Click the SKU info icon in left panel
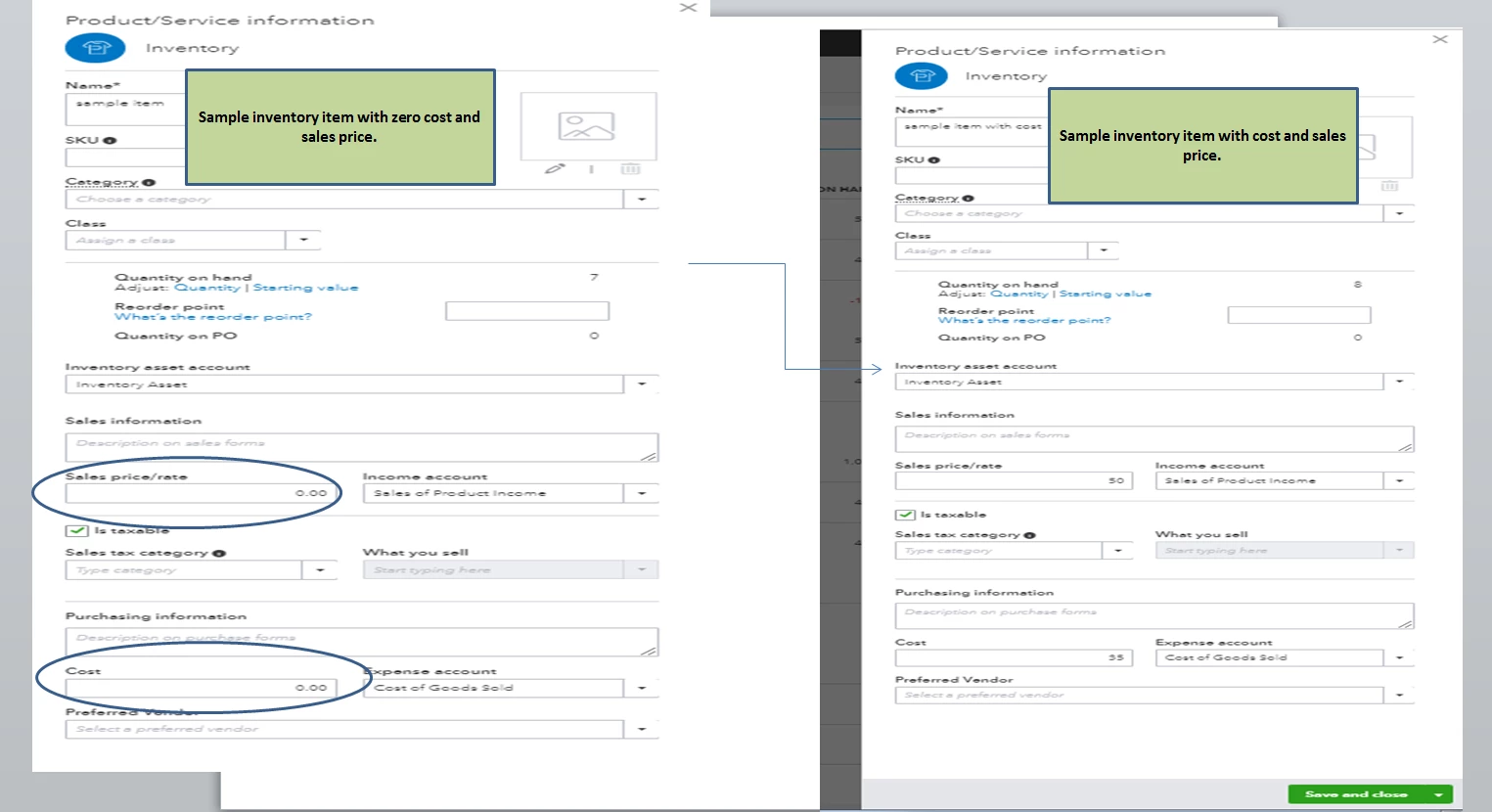1492x812 pixels. point(110,141)
